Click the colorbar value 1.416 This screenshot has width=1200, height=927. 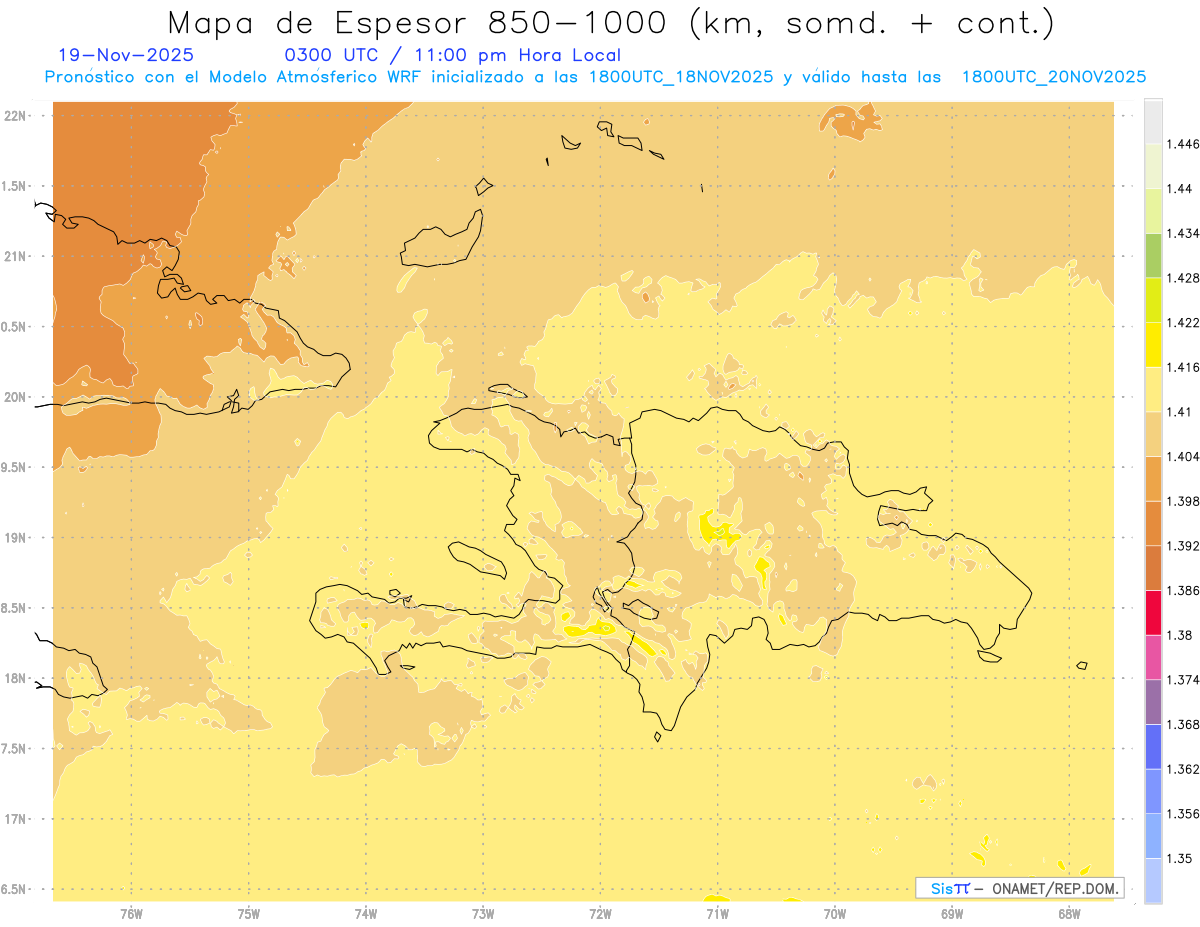tap(1184, 367)
